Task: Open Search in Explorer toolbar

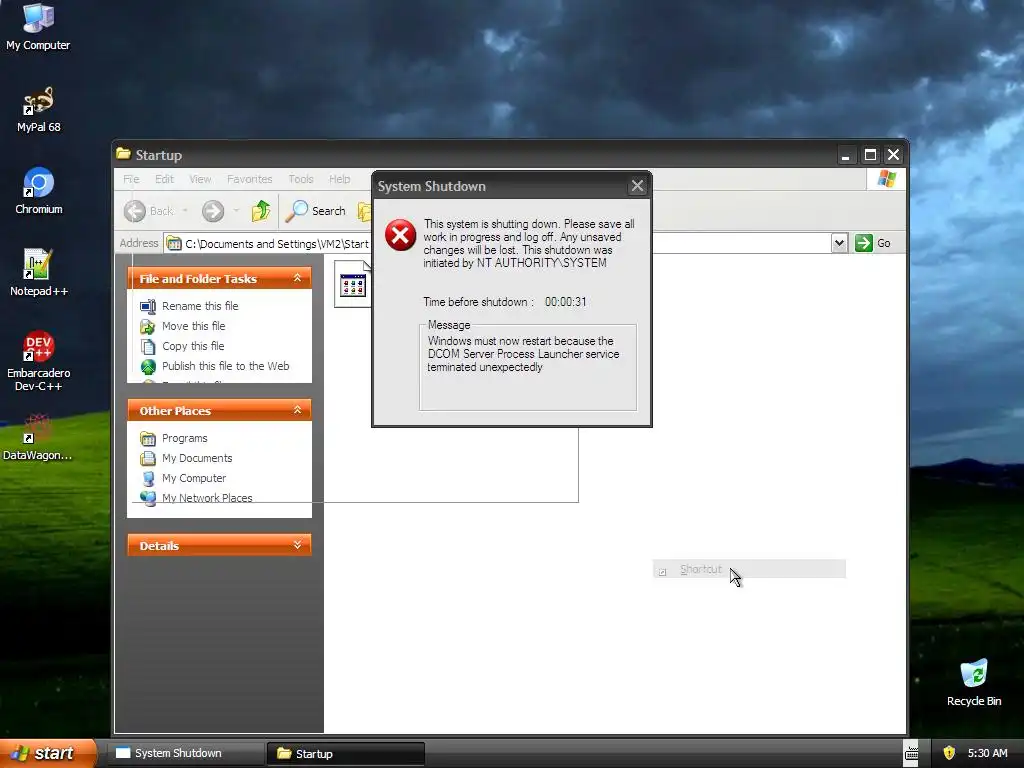Action: coord(316,211)
